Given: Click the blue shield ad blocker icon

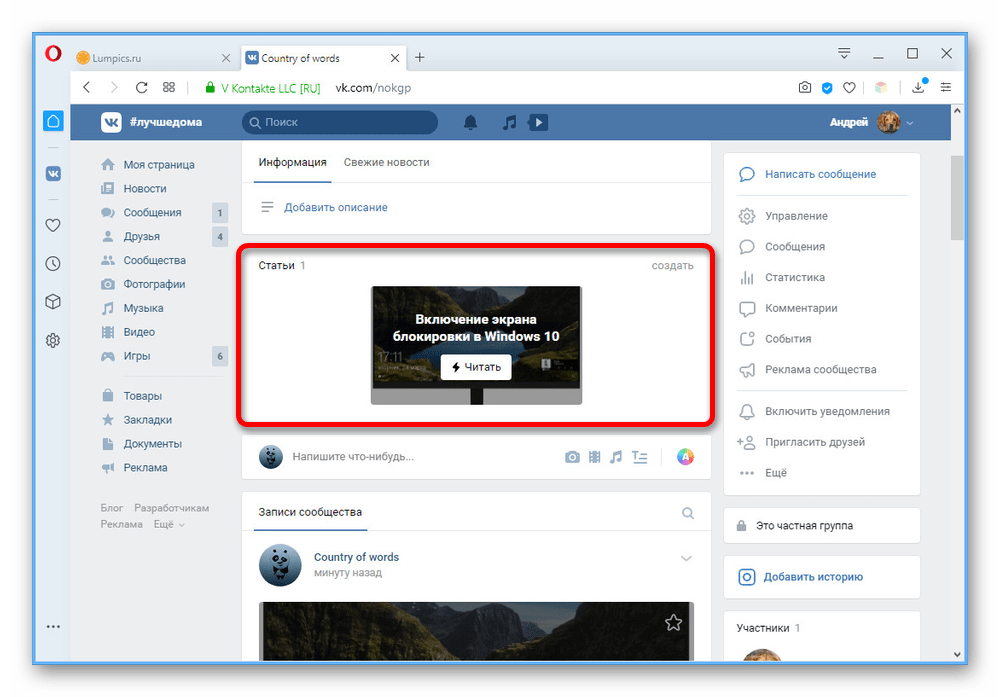Looking at the screenshot, I should point(827,88).
